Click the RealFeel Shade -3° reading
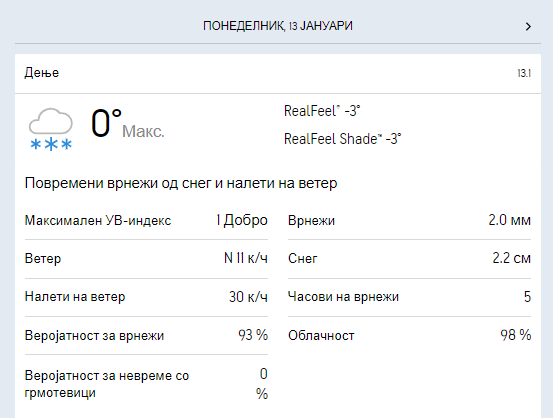The width and height of the screenshot is (553, 418). (x=342, y=139)
